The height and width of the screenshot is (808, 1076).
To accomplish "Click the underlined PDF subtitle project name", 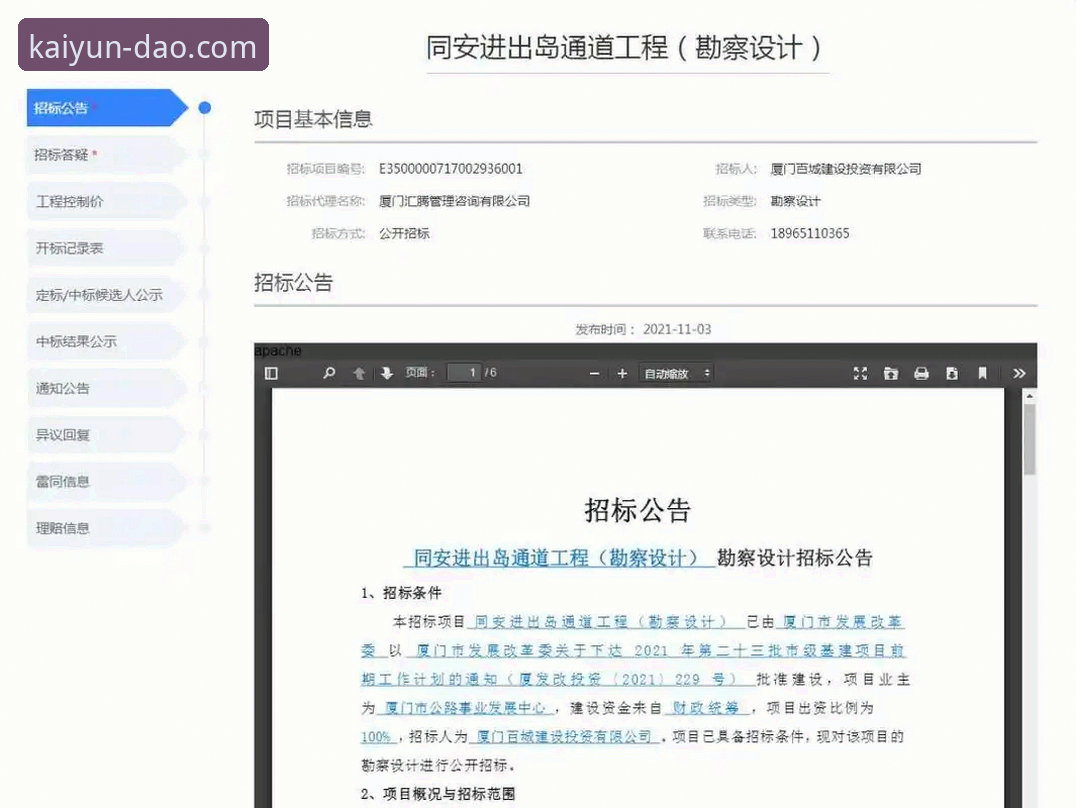I will coord(557,558).
